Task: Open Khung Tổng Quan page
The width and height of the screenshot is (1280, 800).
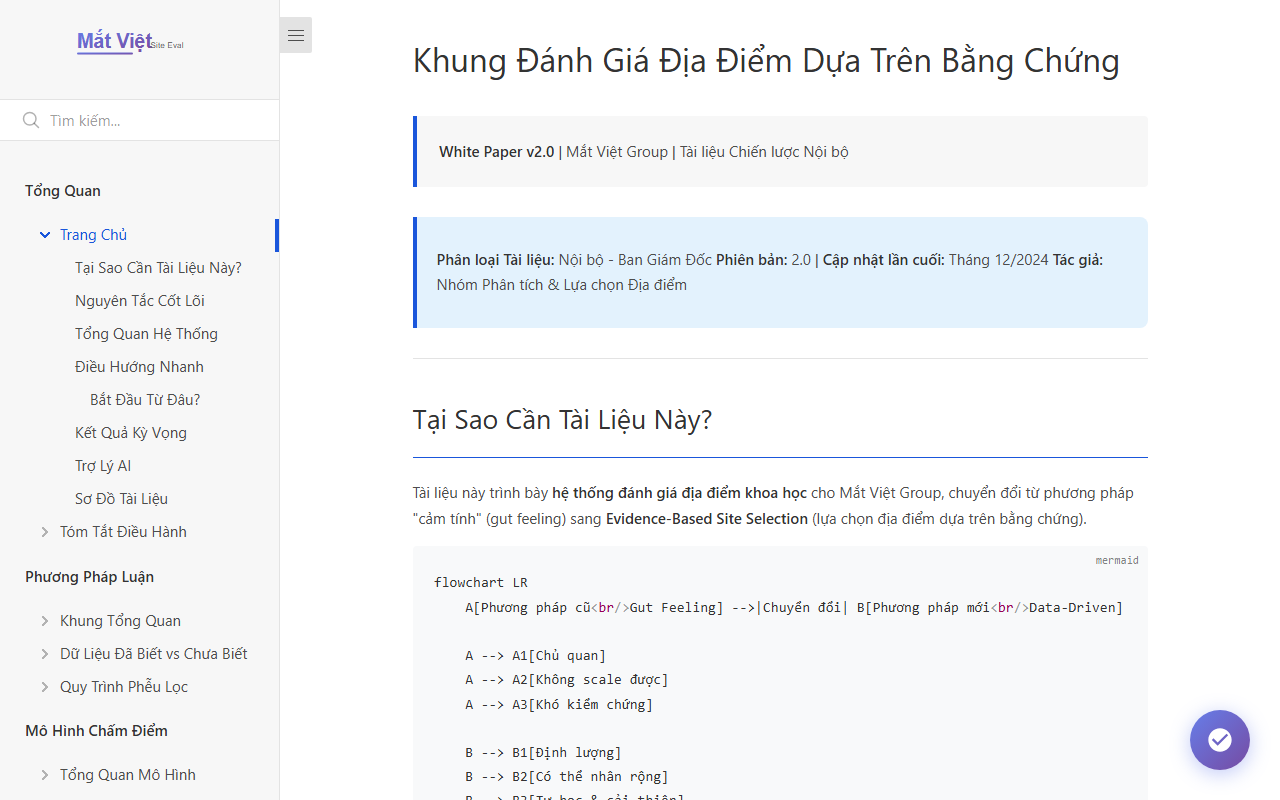Action: [120, 621]
